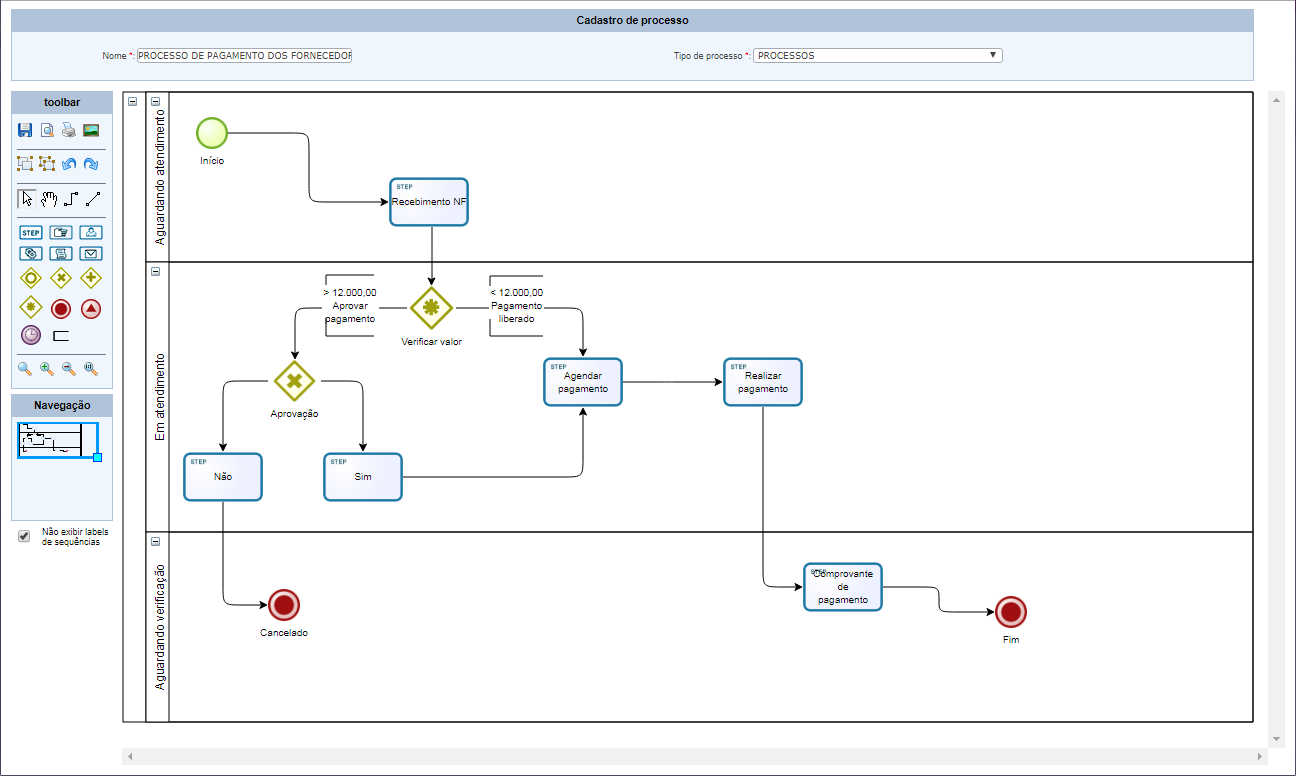Image resolution: width=1296 pixels, height=776 pixels.
Task: Select the 'Aprovação' gateway diamond
Action: pos(294,381)
